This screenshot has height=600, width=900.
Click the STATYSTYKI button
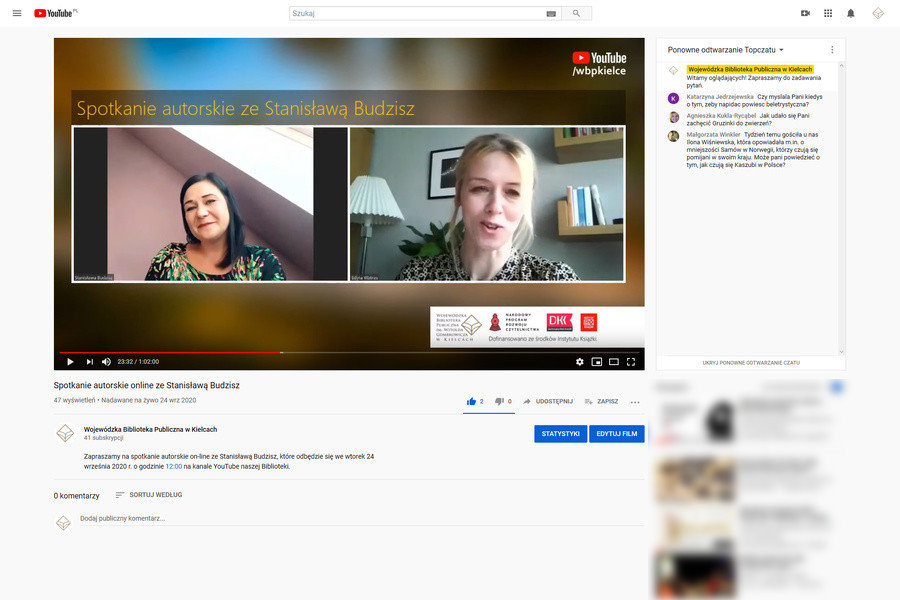560,434
